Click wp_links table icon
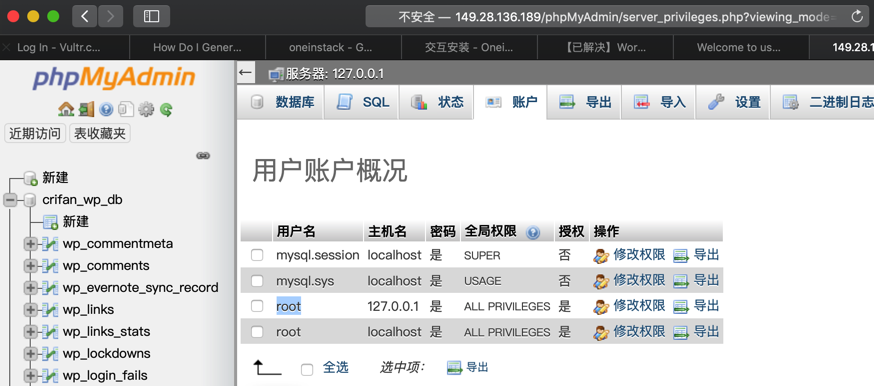 coord(51,310)
